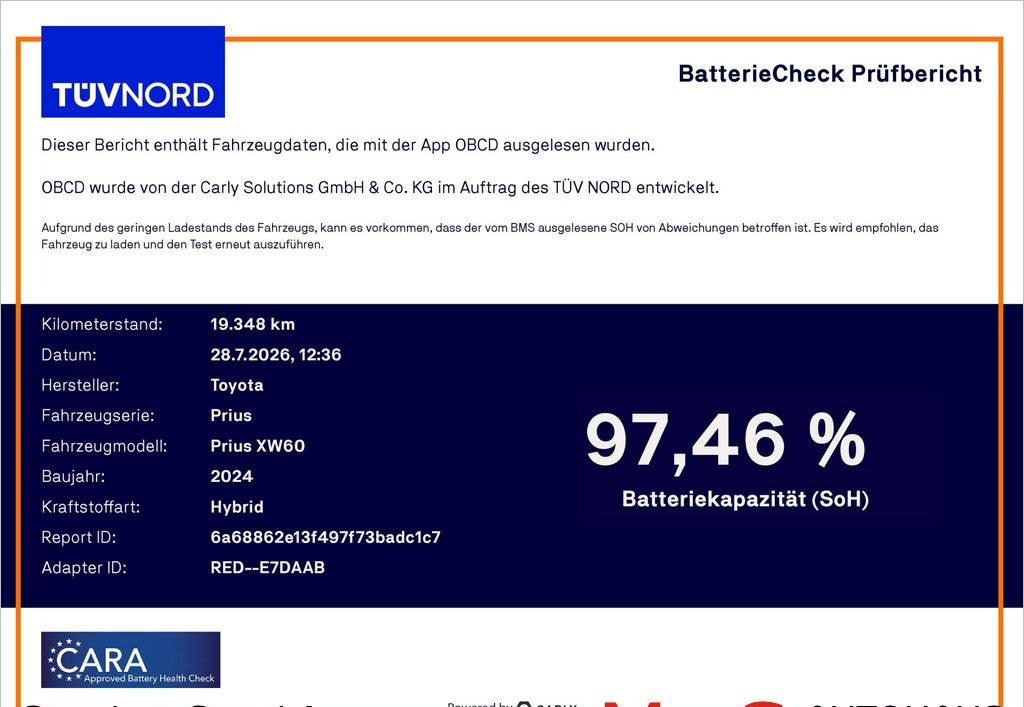Select the "Adapter ID:" label
Image resolution: width=1024 pixels, height=707 pixels.
84,568
